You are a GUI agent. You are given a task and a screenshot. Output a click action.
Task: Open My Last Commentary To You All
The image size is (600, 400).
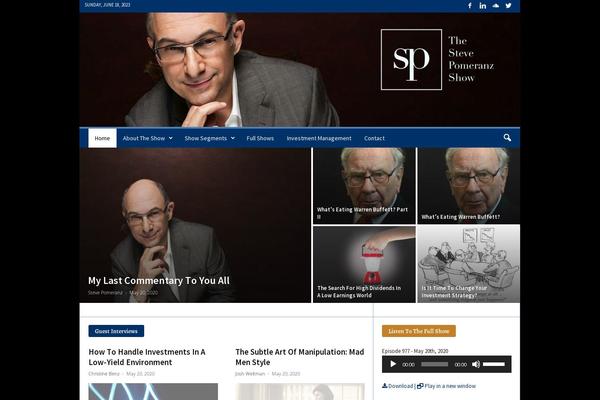(x=159, y=281)
